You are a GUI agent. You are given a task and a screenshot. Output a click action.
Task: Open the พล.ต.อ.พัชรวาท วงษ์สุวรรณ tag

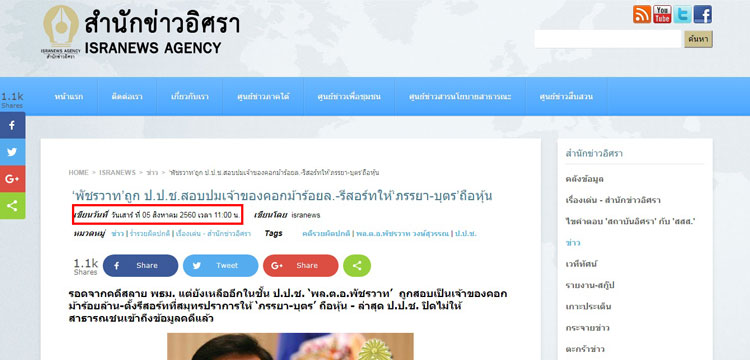[x=402, y=234]
